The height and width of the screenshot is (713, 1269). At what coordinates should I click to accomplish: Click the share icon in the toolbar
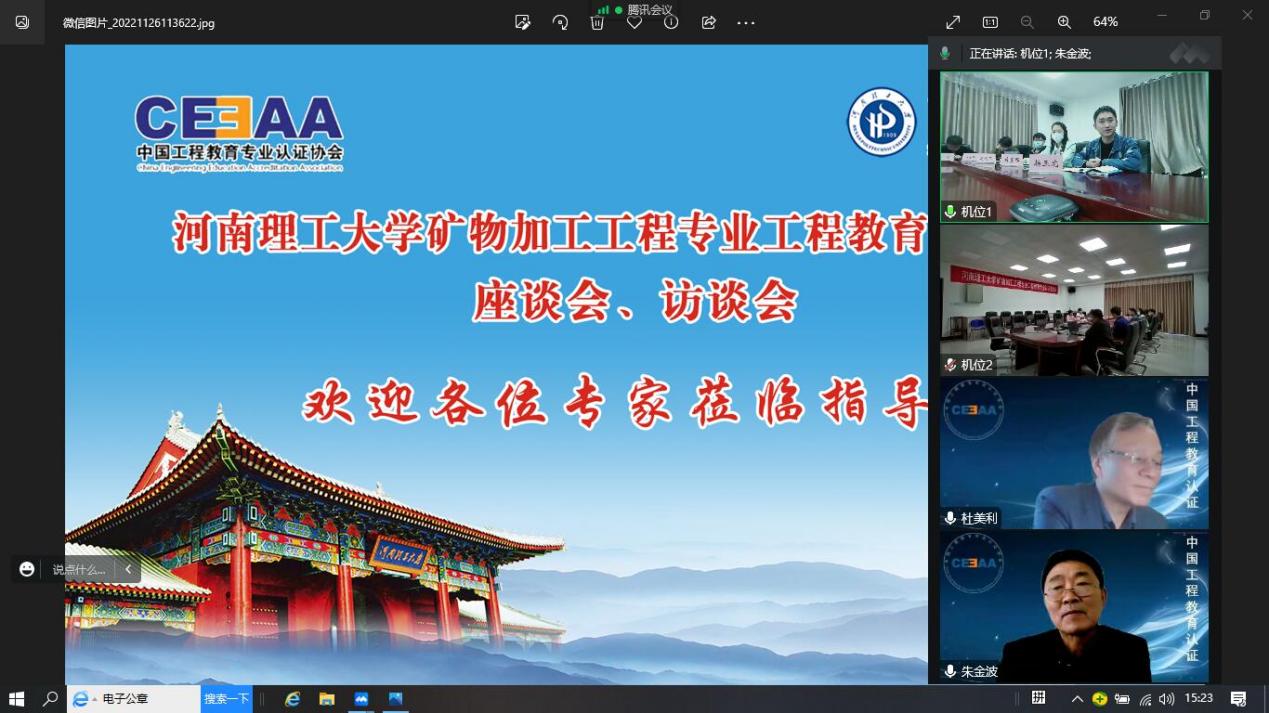[x=708, y=22]
